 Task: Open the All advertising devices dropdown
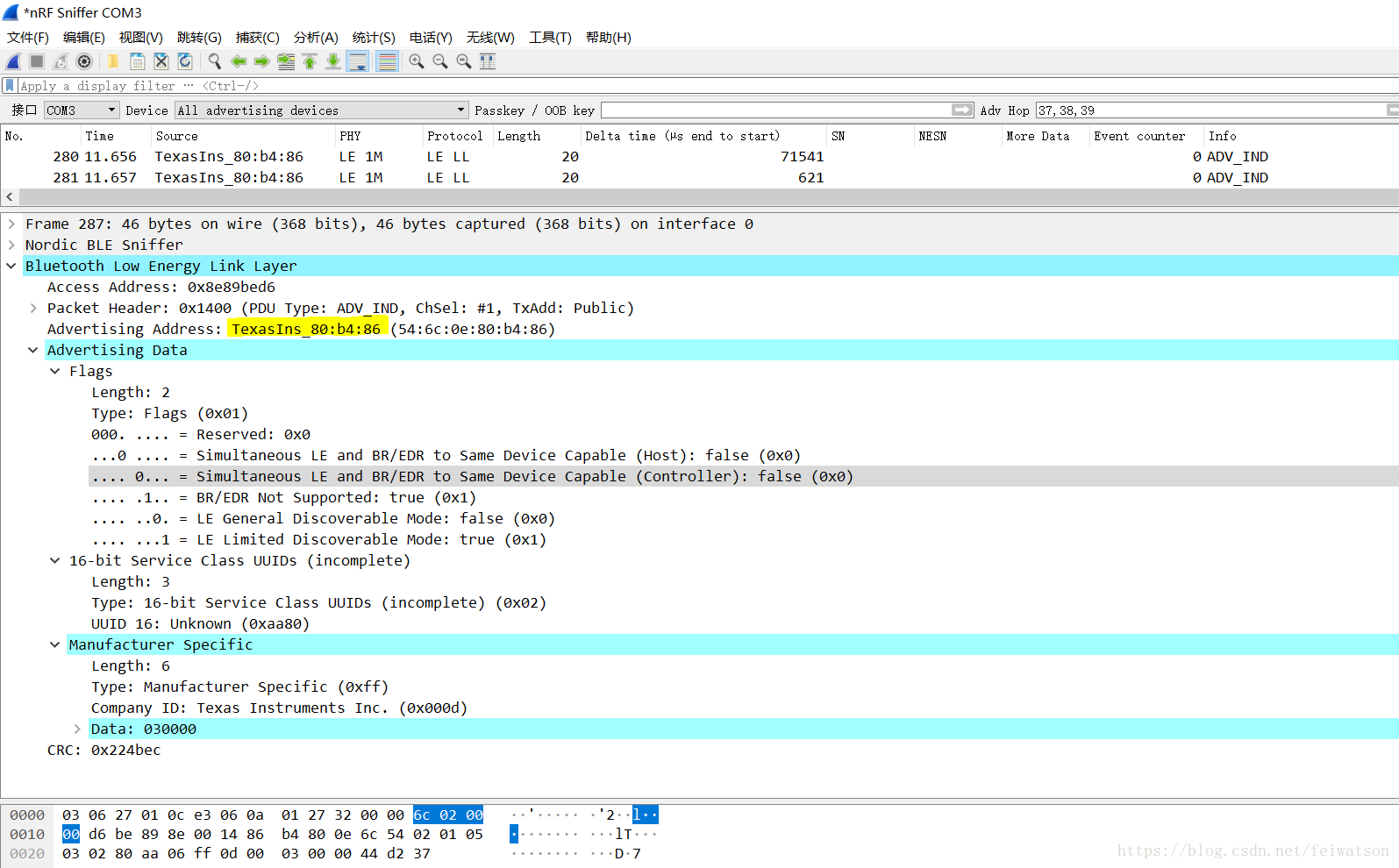[322, 110]
